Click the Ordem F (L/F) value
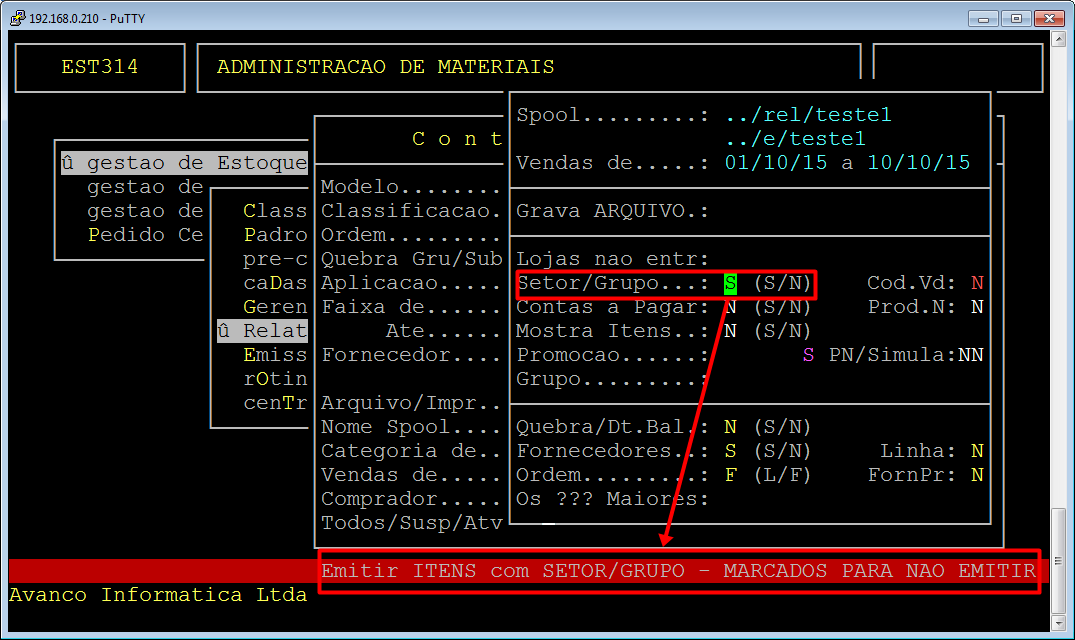Image resolution: width=1075 pixels, height=640 pixels. [x=730, y=475]
